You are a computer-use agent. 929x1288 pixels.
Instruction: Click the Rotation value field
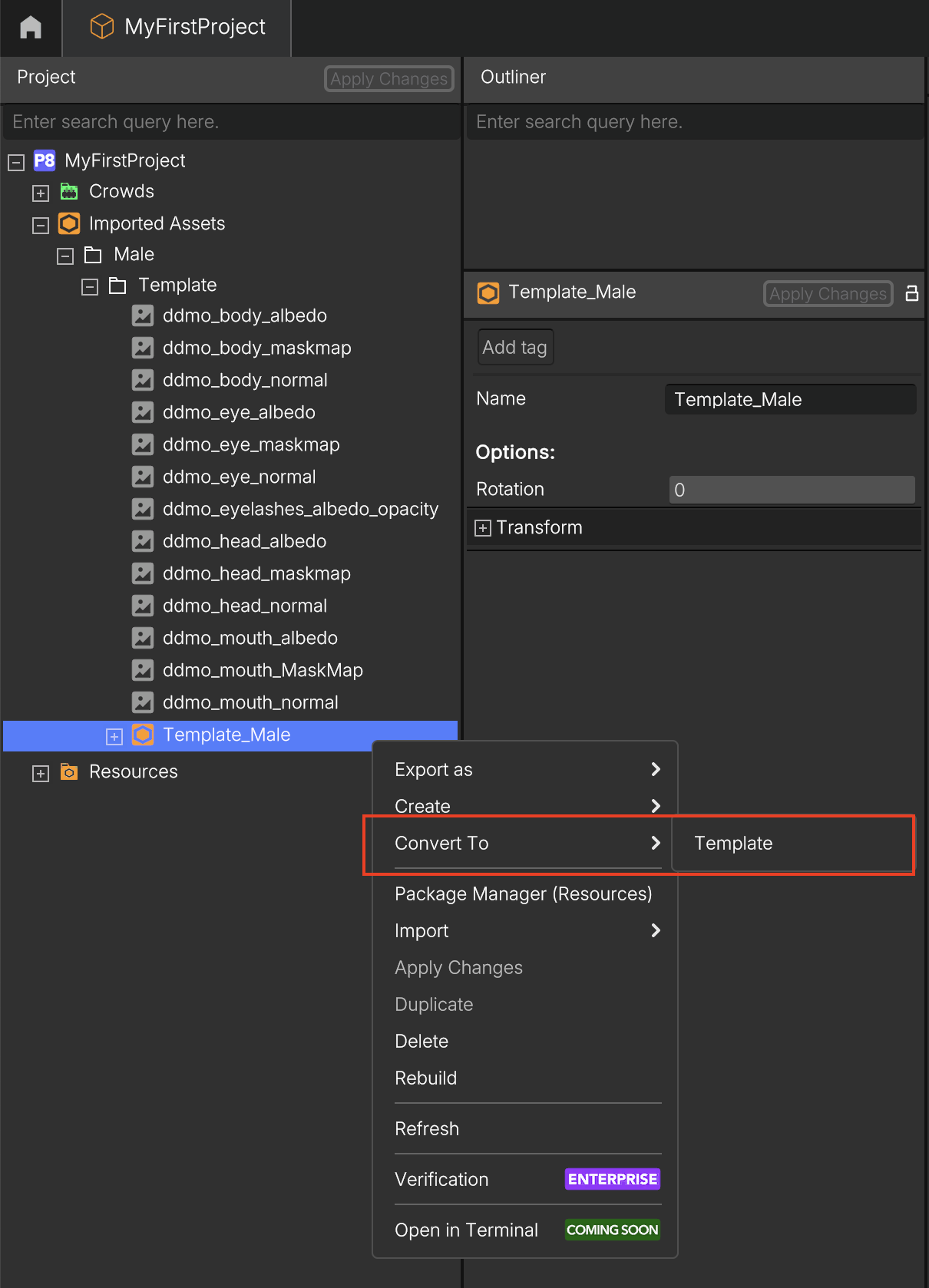pos(792,490)
